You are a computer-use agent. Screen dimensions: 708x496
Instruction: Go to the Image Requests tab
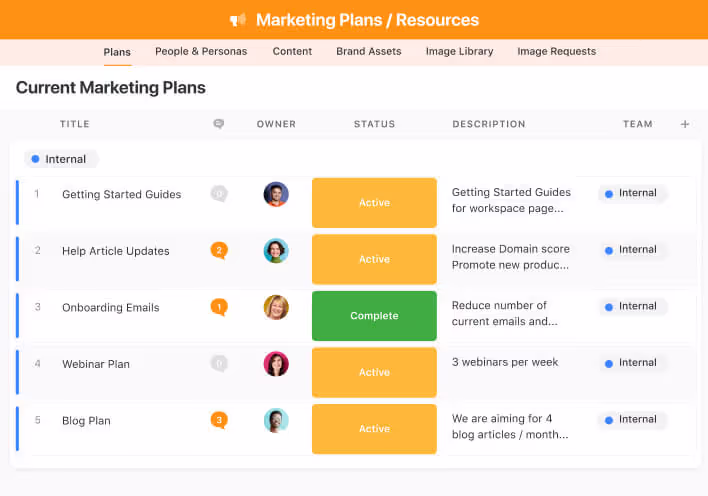[556, 51]
